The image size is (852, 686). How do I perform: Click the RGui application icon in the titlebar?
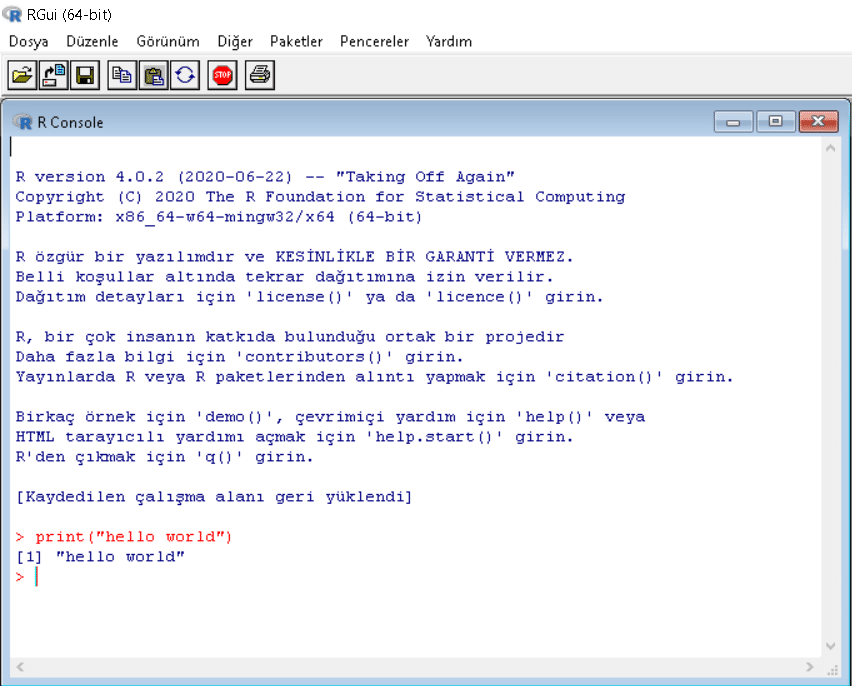tap(10, 15)
